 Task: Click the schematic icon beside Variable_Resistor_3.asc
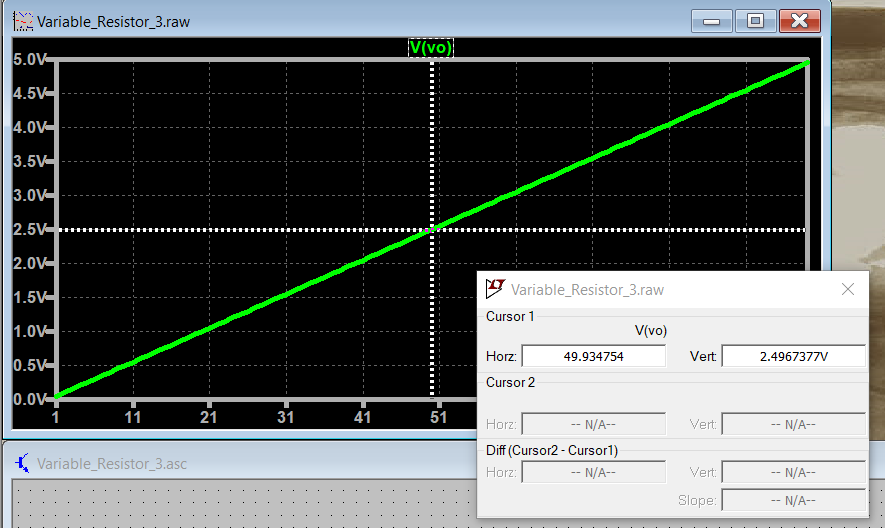(22, 463)
